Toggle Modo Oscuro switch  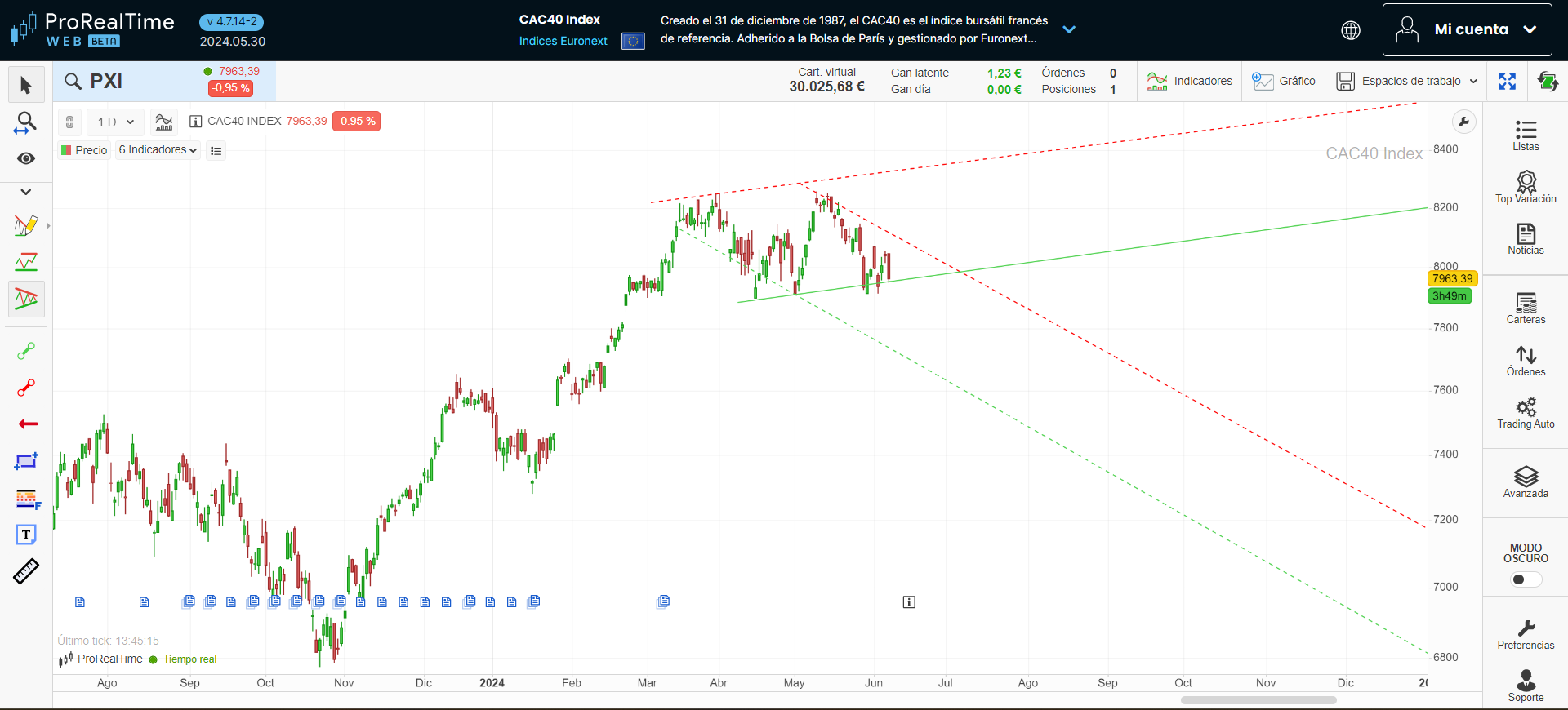[1526, 579]
